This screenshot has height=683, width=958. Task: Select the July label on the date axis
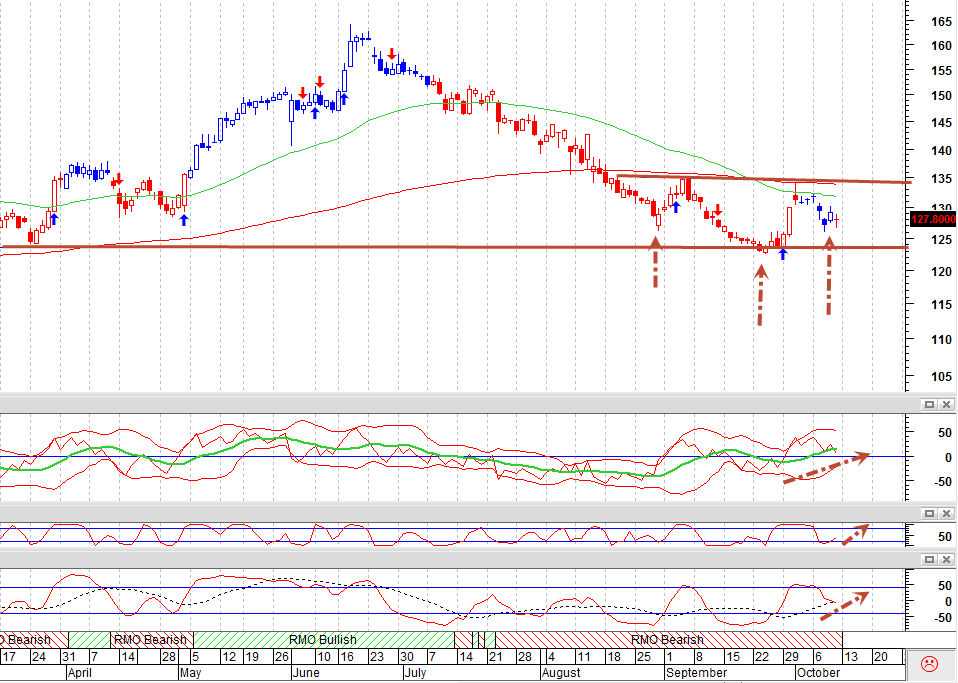click(415, 673)
